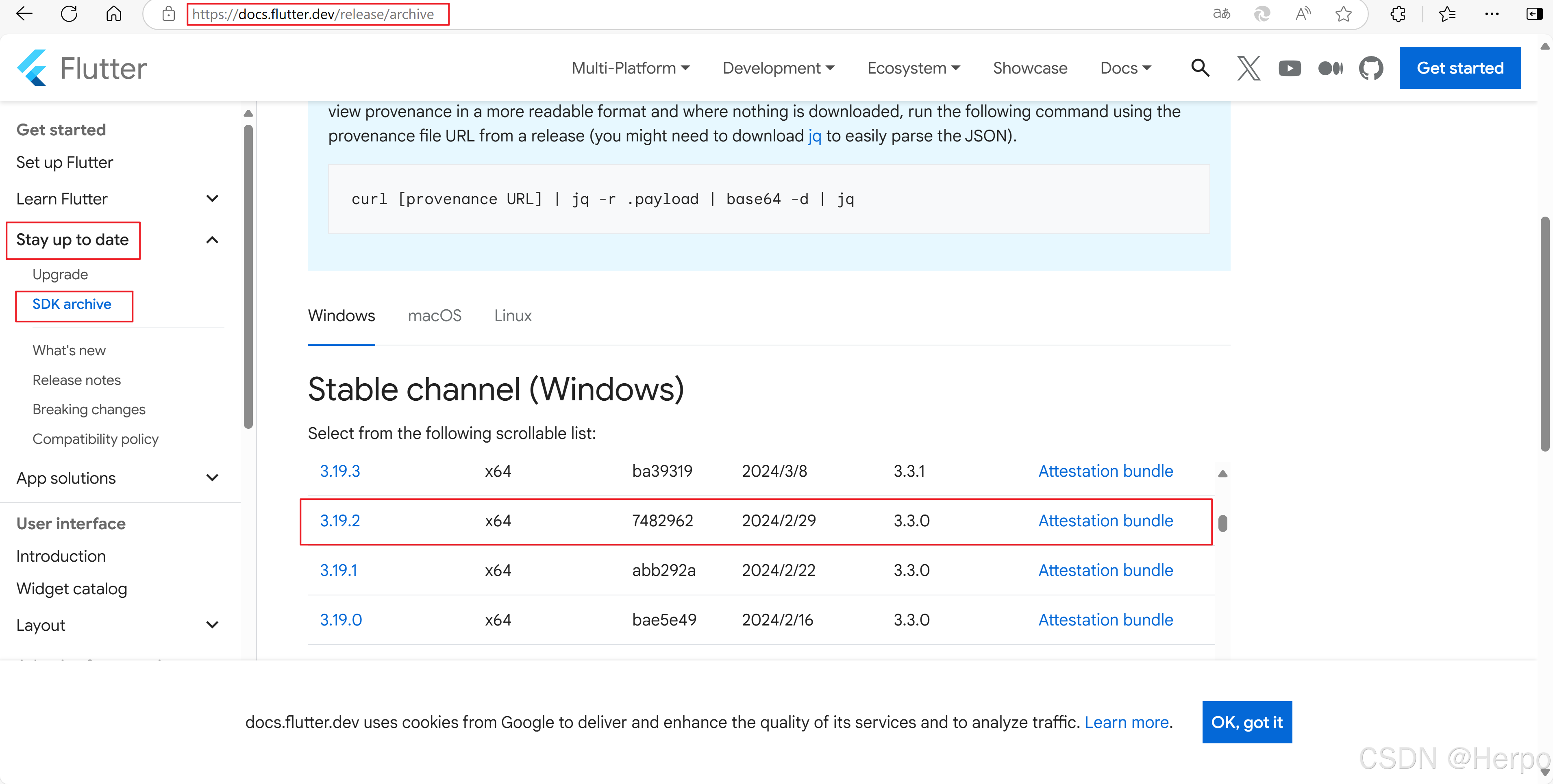The image size is (1553, 784).
Task: Click the 3.19.2 version download link
Action: pos(339,521)
